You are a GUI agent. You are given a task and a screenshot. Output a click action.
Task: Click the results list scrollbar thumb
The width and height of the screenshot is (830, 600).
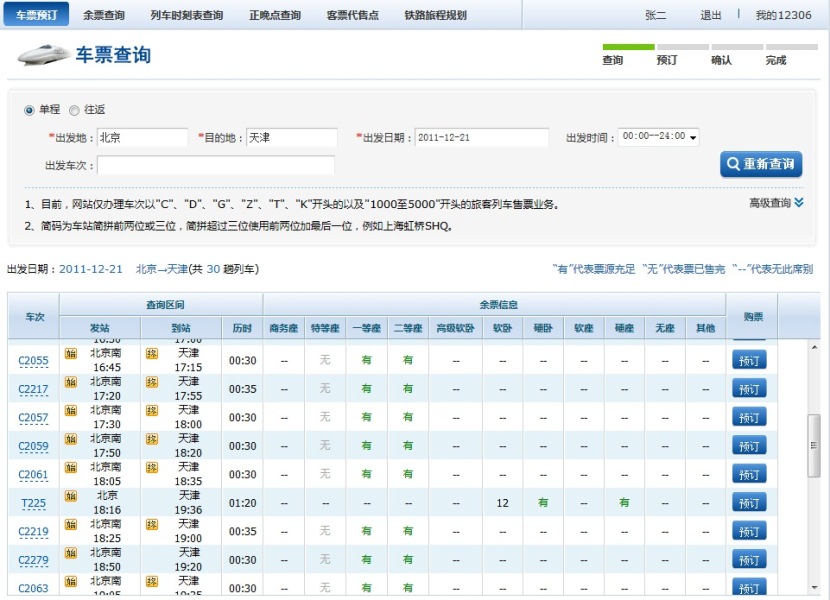(814, 445)
